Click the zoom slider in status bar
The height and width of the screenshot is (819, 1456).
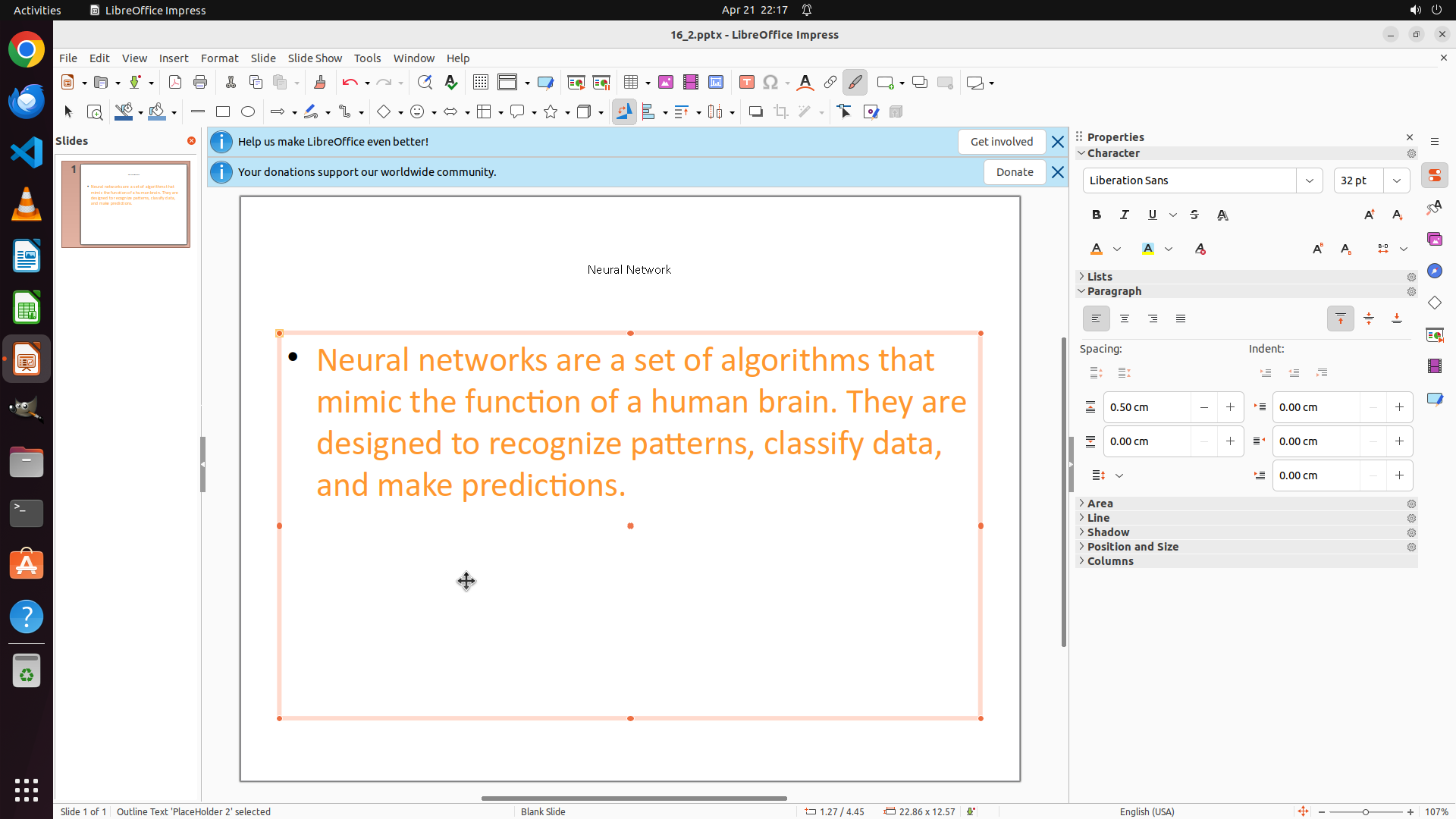click(1365, 812)
